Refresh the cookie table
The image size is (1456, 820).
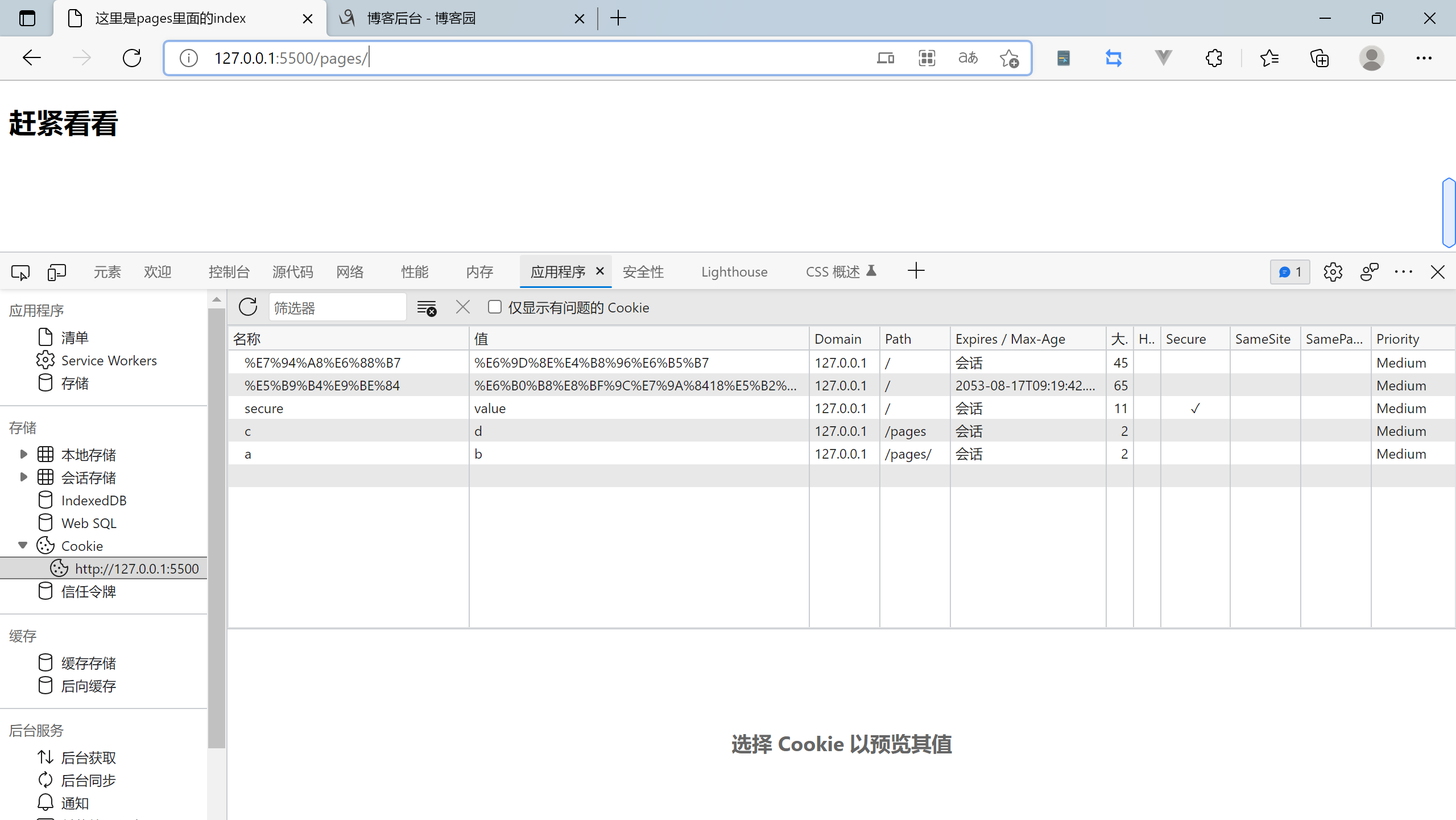tap(248, 307)
